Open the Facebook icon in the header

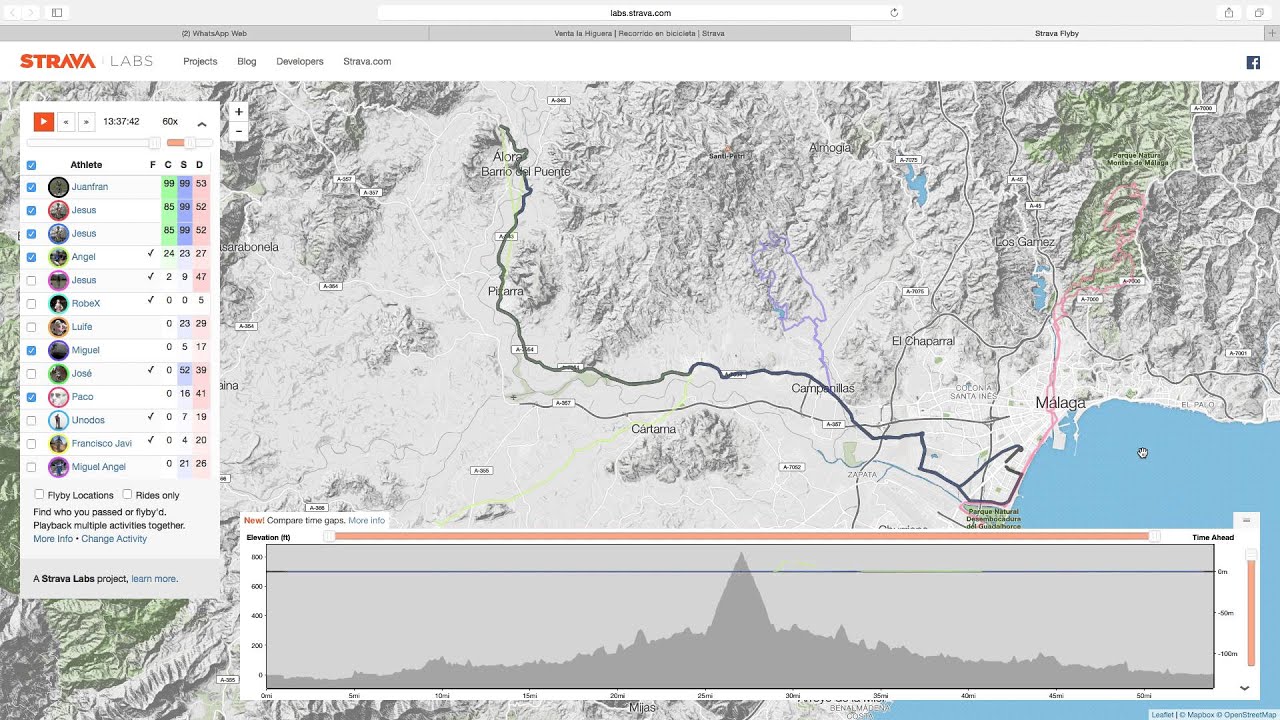[x=1253, y=62]
